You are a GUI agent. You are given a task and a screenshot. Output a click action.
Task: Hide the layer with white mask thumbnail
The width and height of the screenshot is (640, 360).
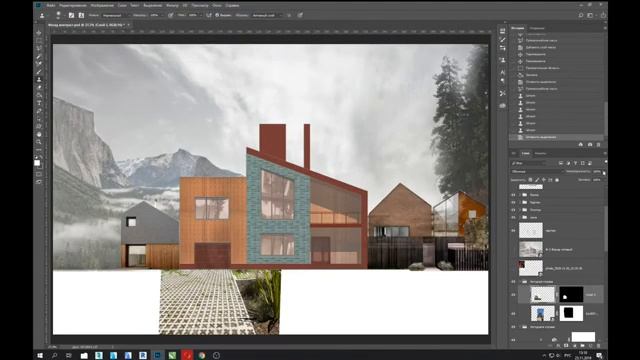pos(513,313)
